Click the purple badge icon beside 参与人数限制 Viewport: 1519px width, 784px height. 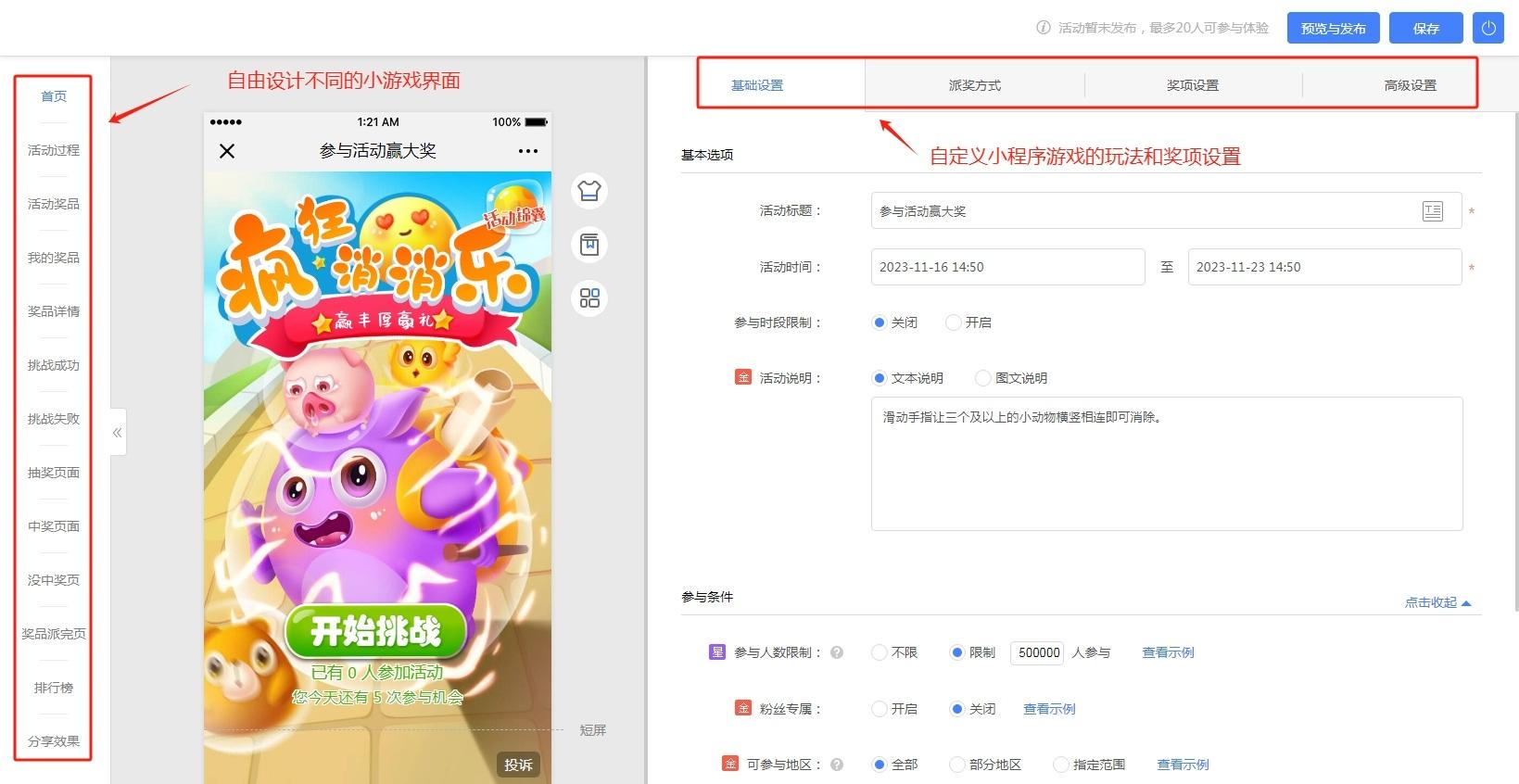tap(717, 652)
